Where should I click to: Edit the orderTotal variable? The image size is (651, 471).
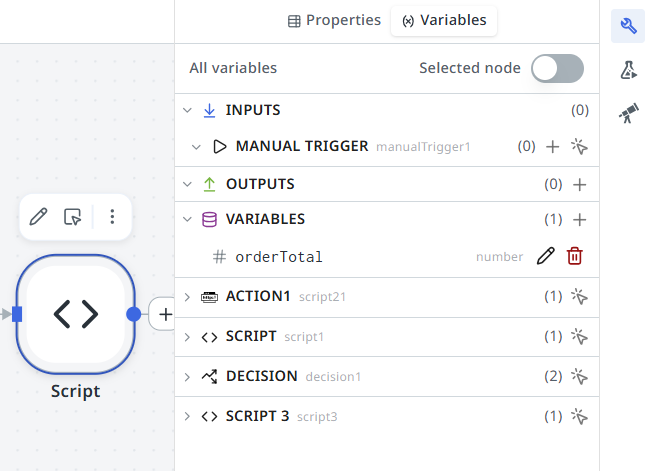546,256
